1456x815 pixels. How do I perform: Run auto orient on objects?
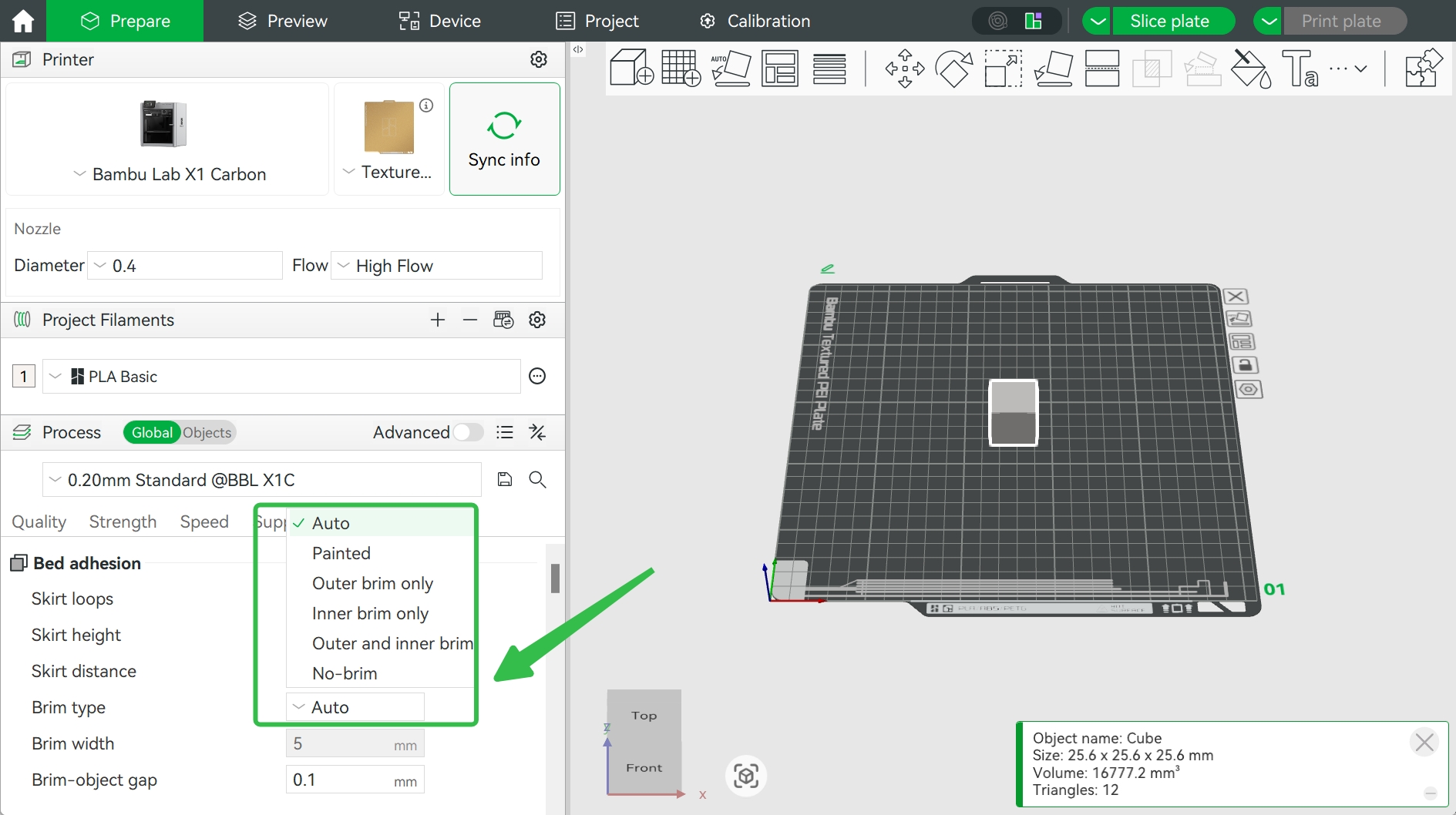coord(731,68)
